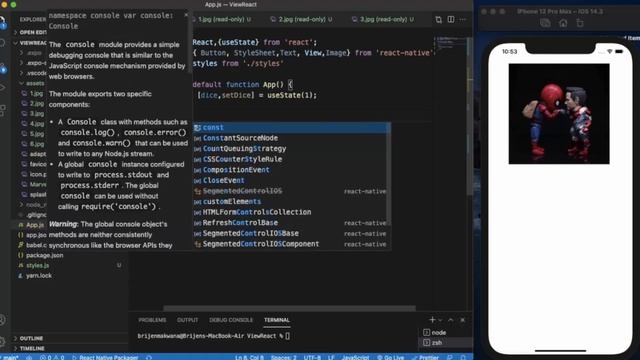The height and width of the screenshot is (360, 640).
Task: Click synchronize changes icon in status bar
Action: click(29, 357)
